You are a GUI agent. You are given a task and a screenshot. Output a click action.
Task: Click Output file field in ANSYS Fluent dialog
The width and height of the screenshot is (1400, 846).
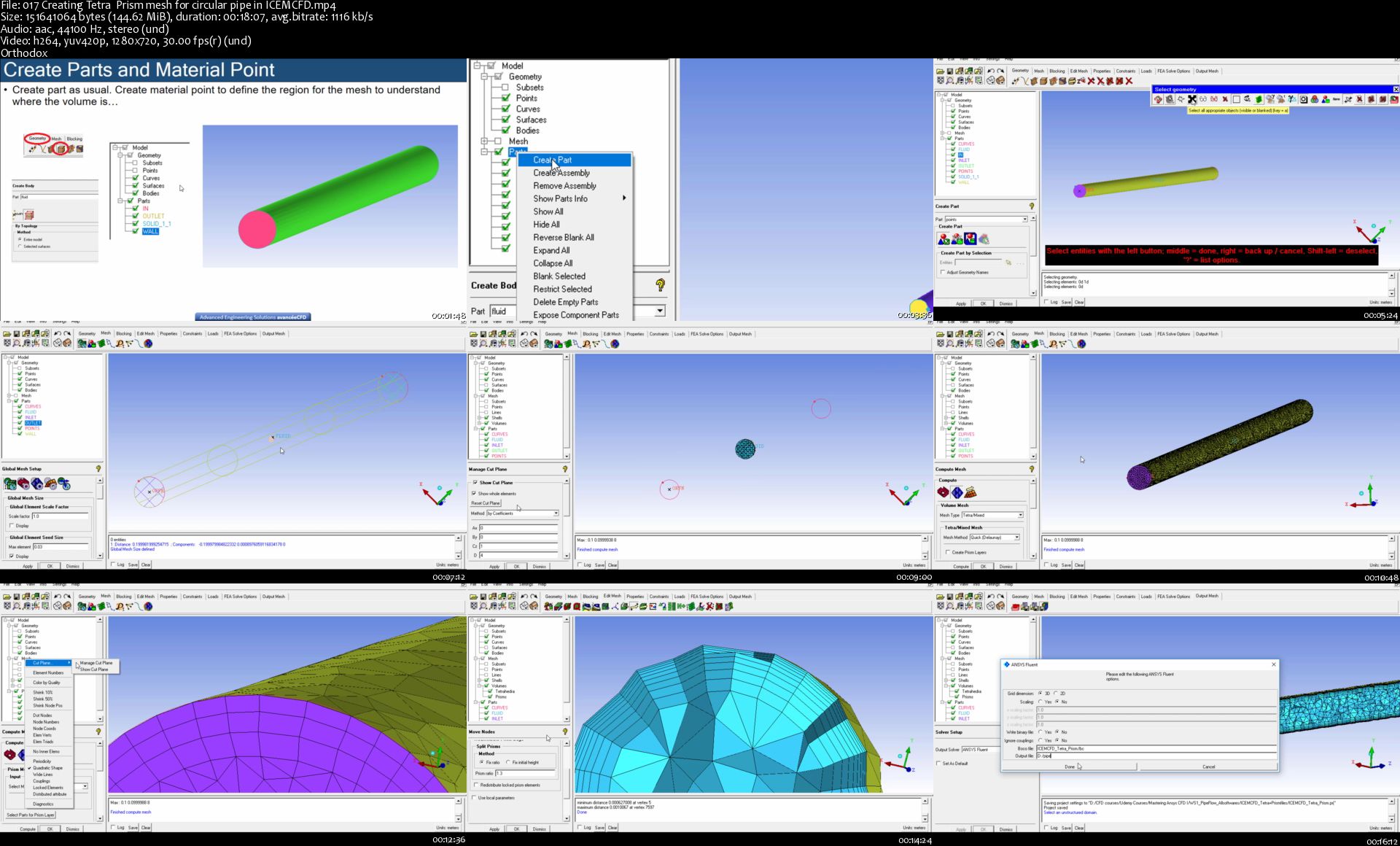point(1156,756)
